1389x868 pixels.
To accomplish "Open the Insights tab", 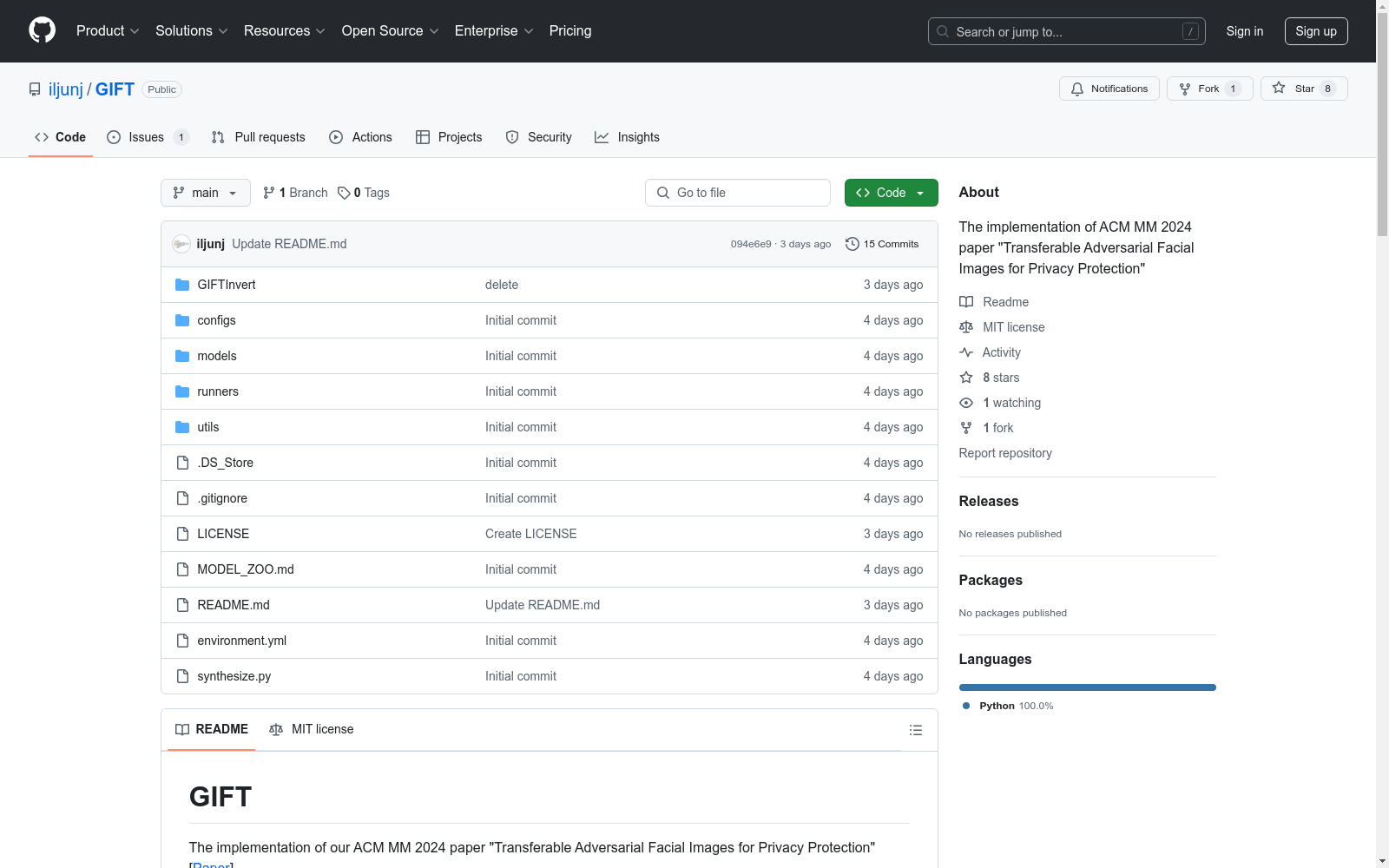I will (x=627, y=137).
